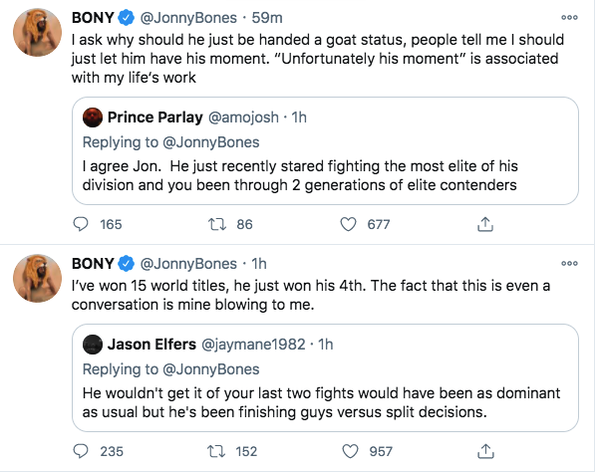Share the first BONY tweet
The height and width of the screenshot is (472, 600).
pos(485,224)
